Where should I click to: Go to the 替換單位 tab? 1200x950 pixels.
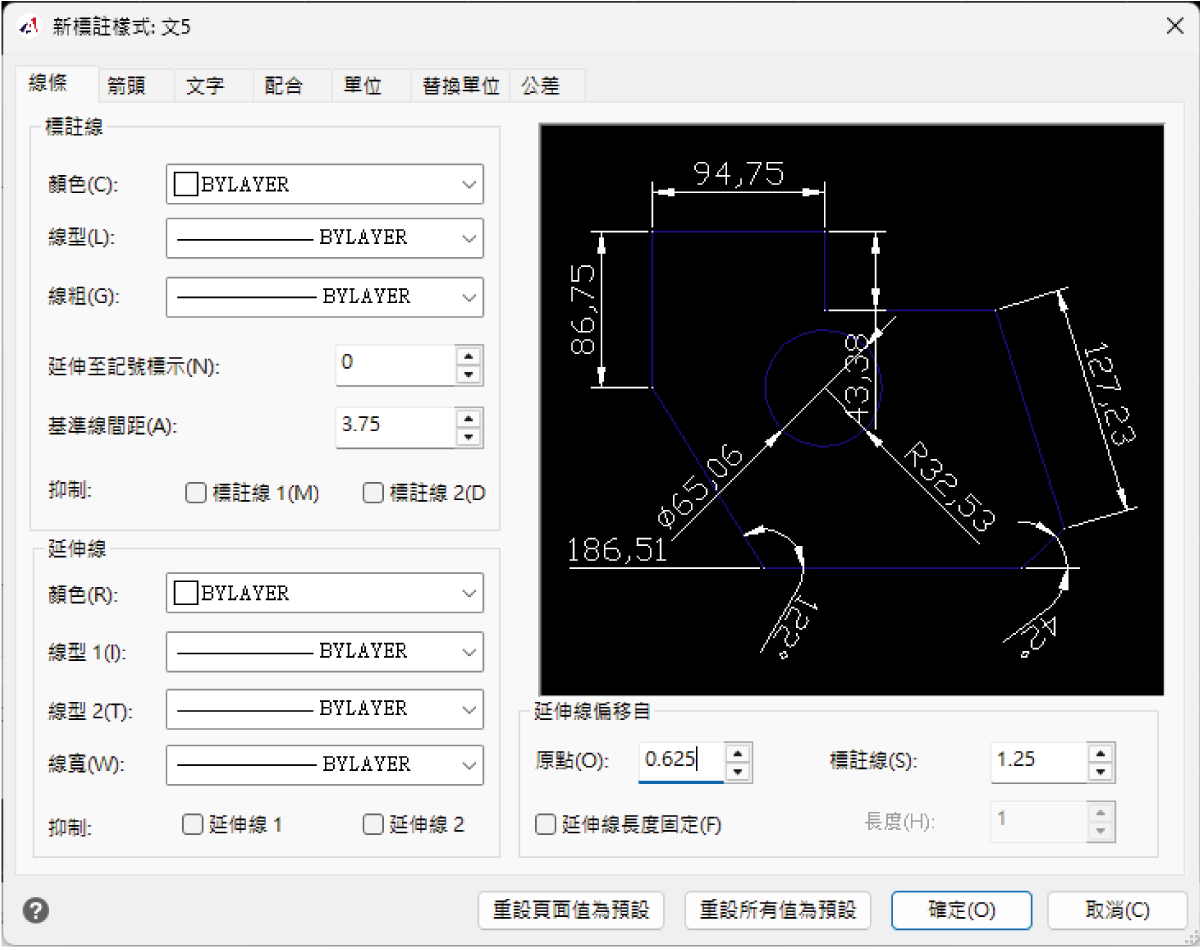[x=461, y=86]
